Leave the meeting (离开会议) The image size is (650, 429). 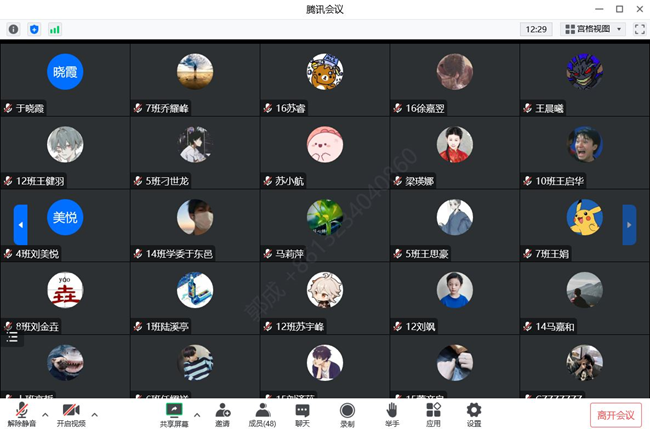616,415
